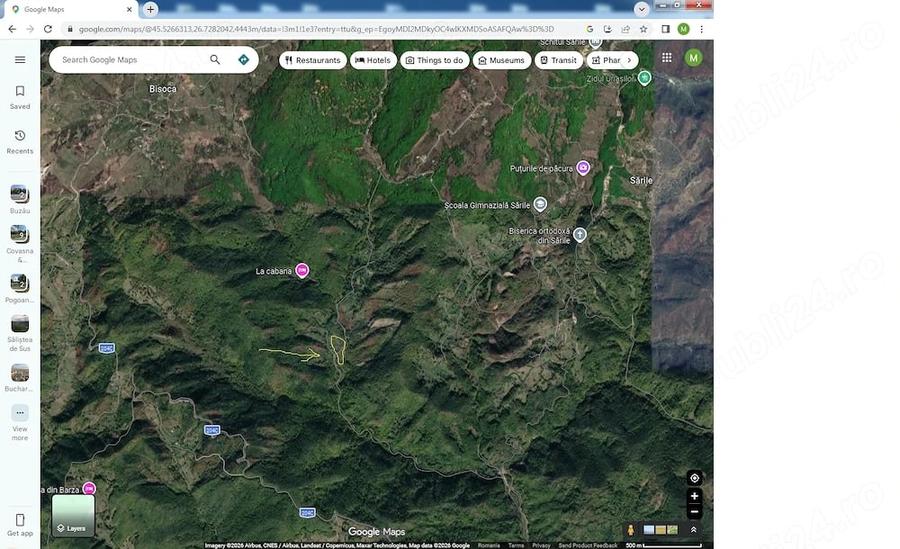Click Send Product Feedback link
Screen dimensions: 900x549
click(x=588, y=545)
